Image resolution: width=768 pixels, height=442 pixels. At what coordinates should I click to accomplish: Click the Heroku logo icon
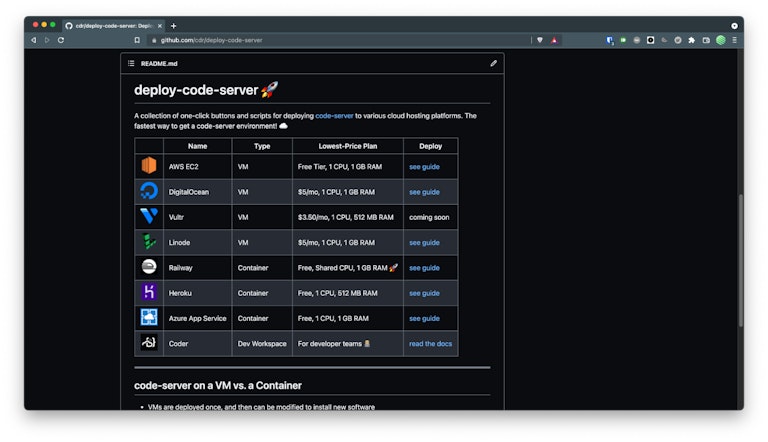click(148, 293)
